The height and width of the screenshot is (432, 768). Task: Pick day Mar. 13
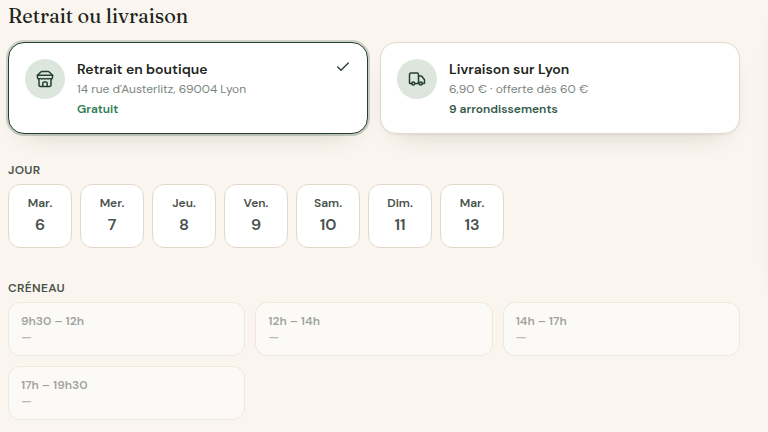tap(472, 216)
